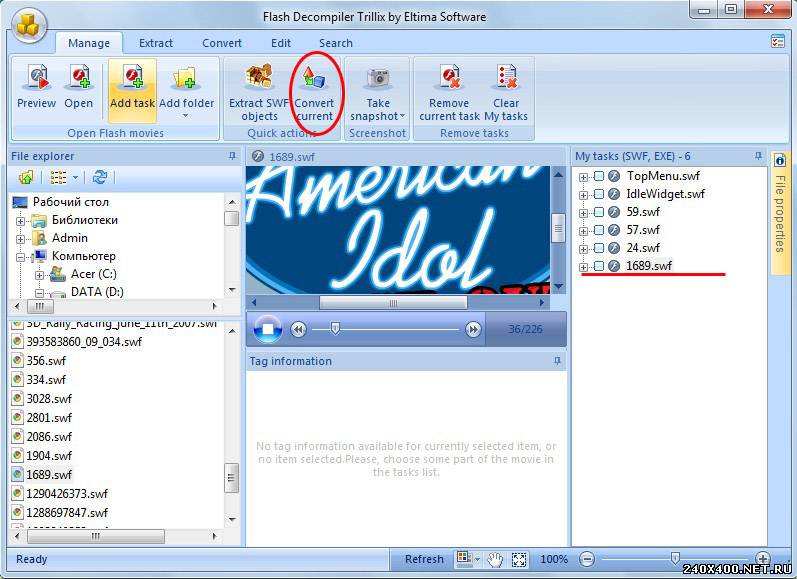Image resolution: width=797 pixels, height=579 pixels.
Task: Select 57.swf in My tasks
Action: (642, 230)
